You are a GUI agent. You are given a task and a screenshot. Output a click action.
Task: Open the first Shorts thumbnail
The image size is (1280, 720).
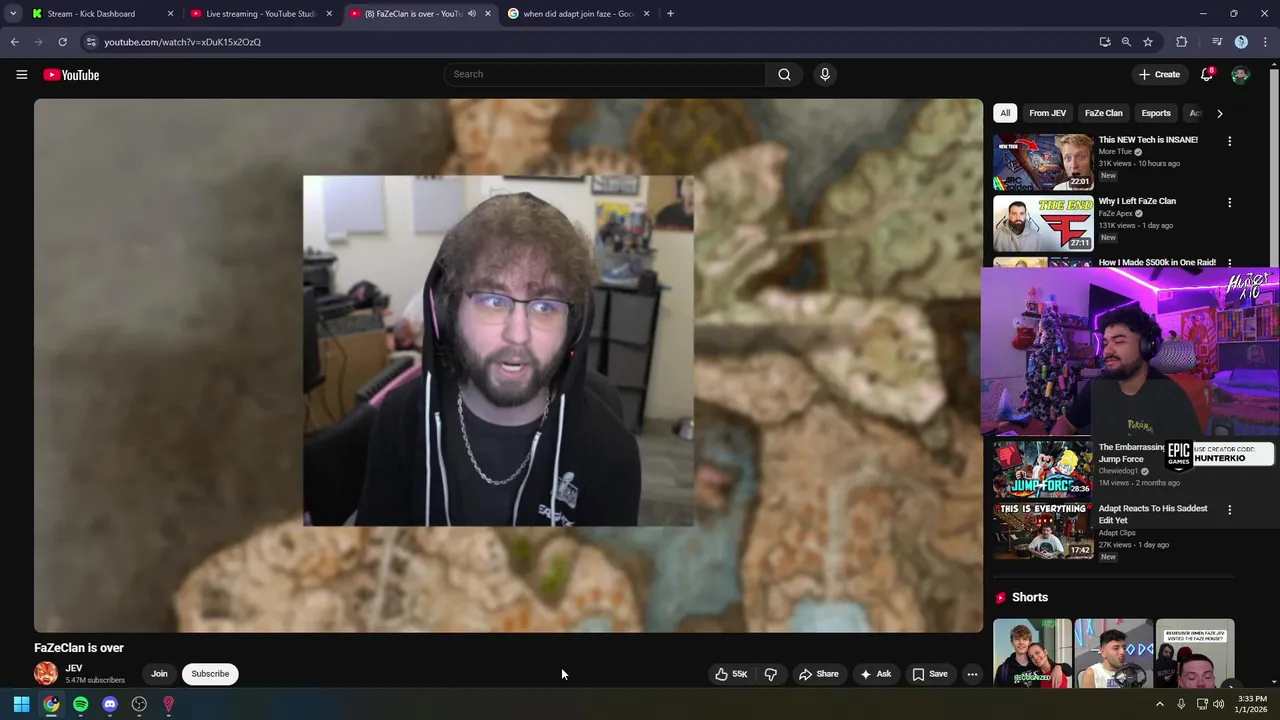tap(1032, 654)
